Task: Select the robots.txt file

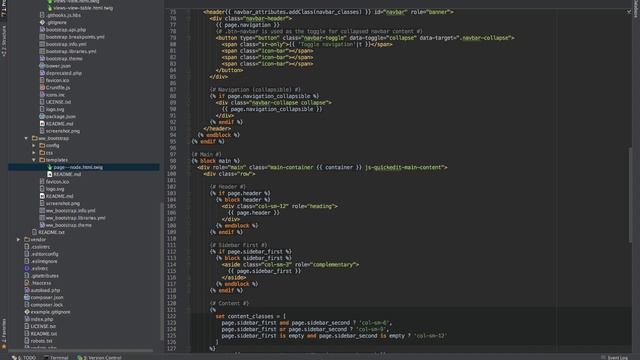Action: point(42,341)
